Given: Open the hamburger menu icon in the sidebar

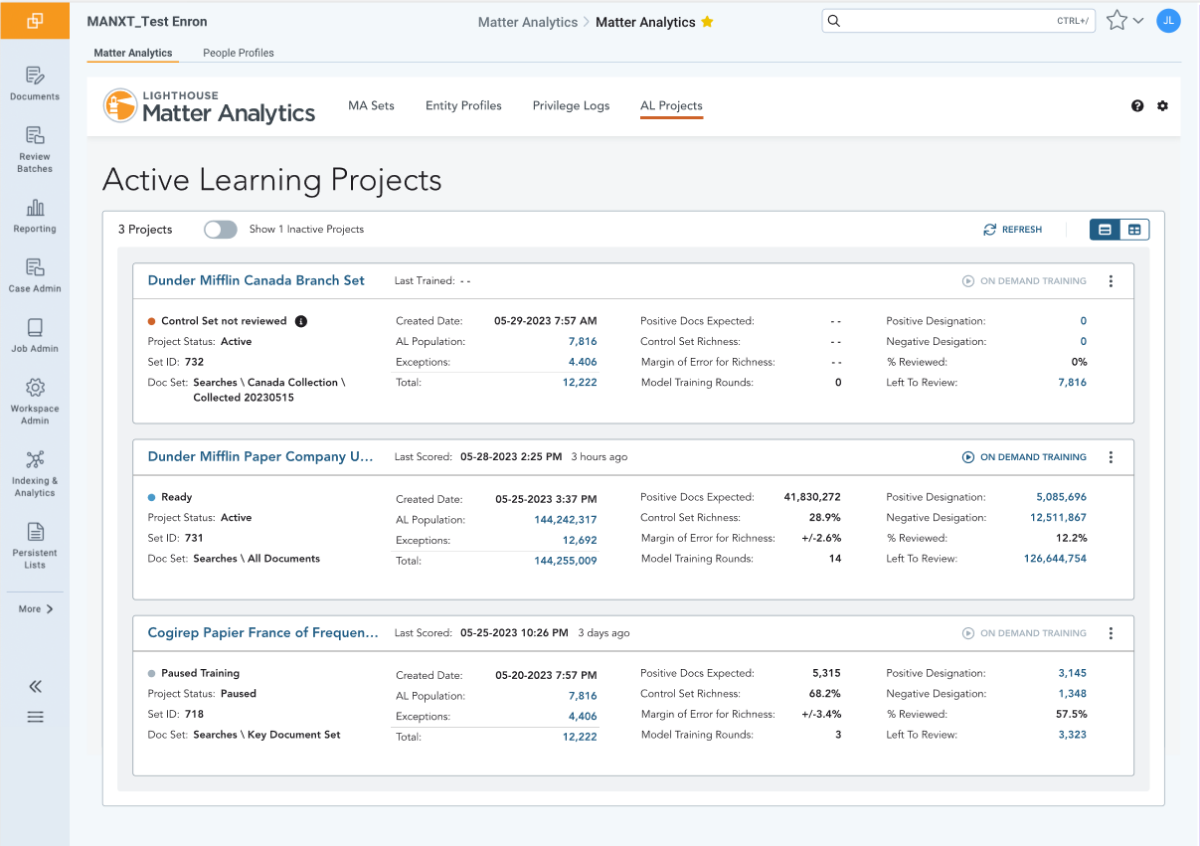Looking at the screenshot, I should [x=35, y=717].
